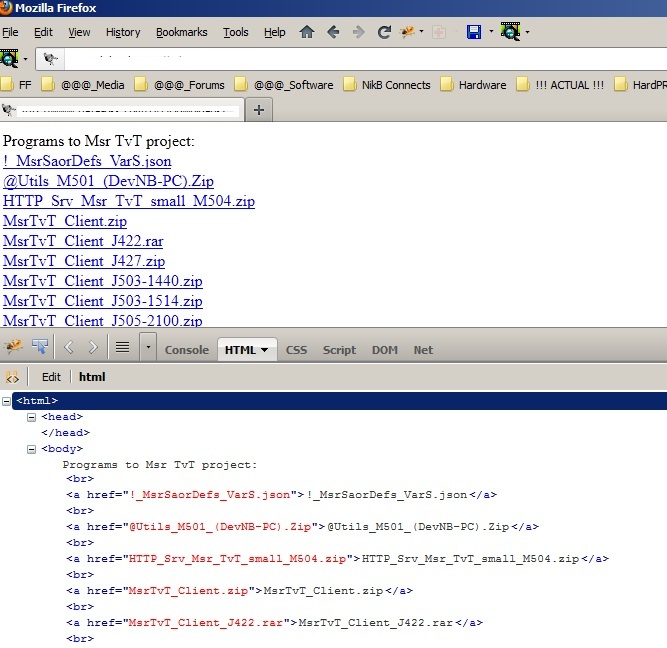Viewport: 667px width, 648px height.
Task: Go forward in Firebug panel history
Action: (93, 347)
